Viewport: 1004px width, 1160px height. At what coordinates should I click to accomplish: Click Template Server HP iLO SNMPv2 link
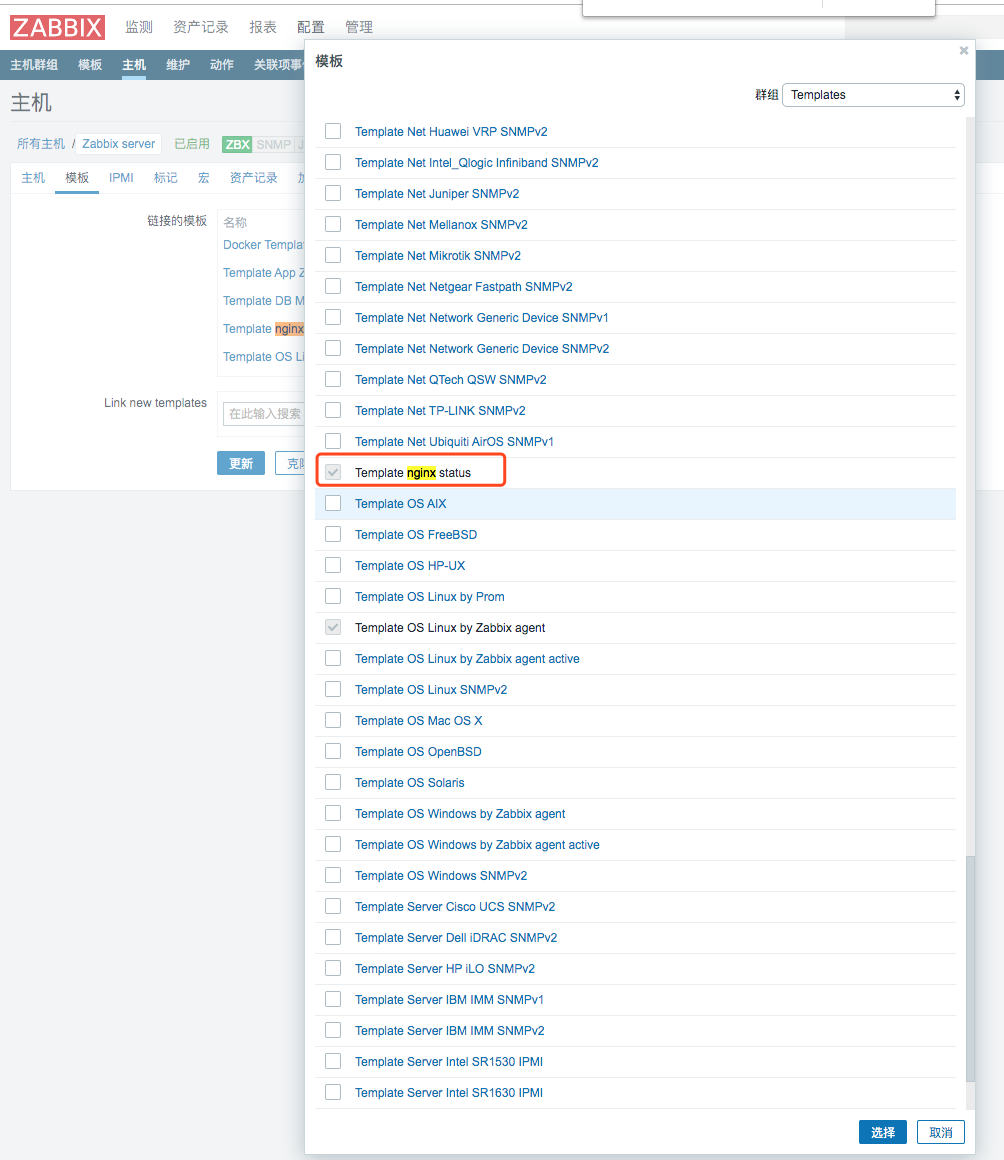[445, 968]
